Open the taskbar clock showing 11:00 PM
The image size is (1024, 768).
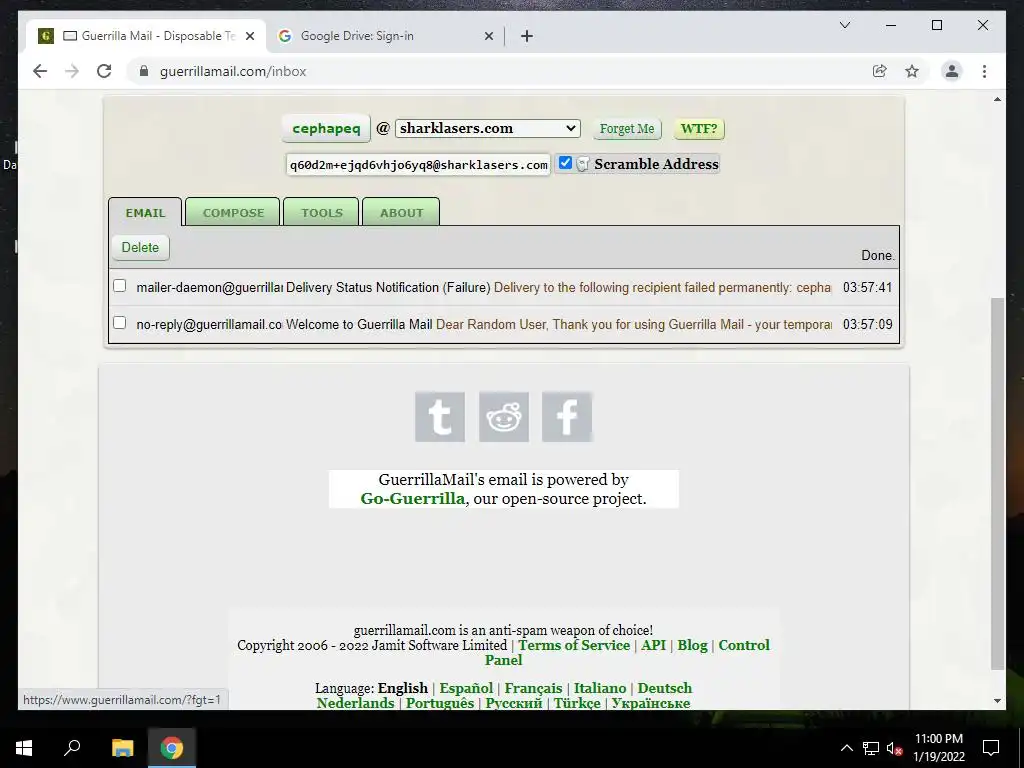click(938, 748)
